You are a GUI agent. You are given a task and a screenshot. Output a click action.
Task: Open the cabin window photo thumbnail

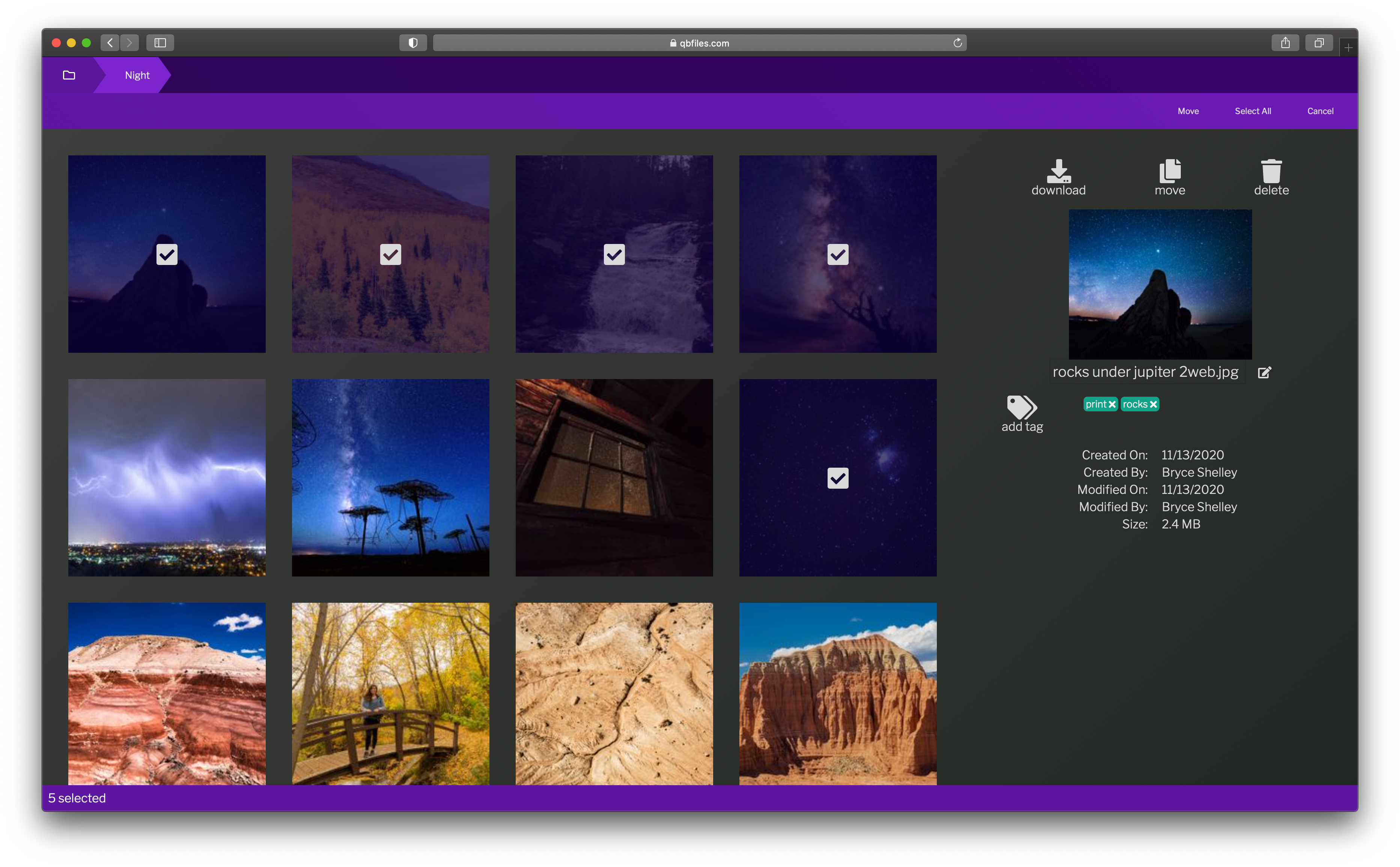(x=613, y=478)
